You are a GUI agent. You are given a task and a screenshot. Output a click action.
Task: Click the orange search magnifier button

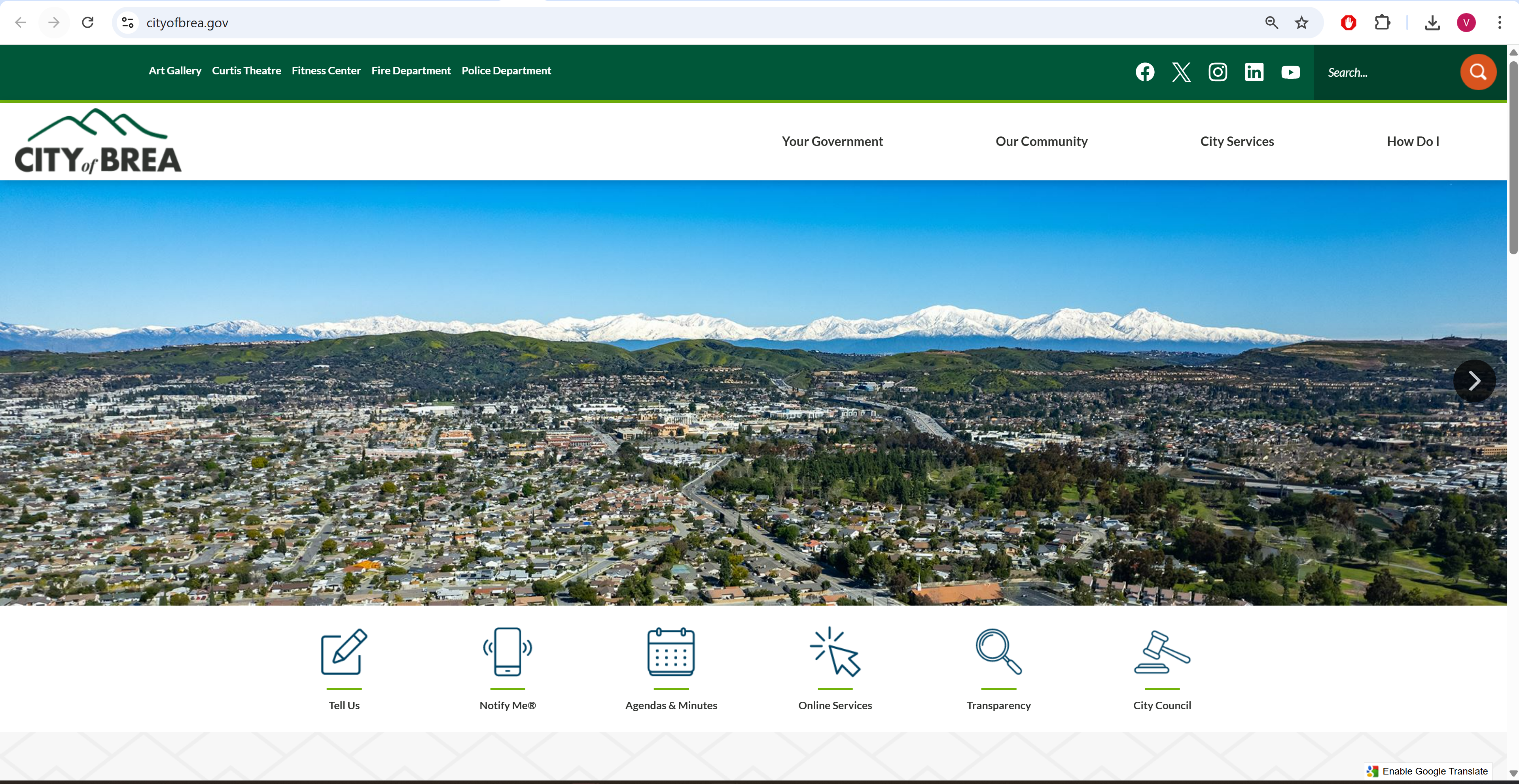[x=1478, y=72]
